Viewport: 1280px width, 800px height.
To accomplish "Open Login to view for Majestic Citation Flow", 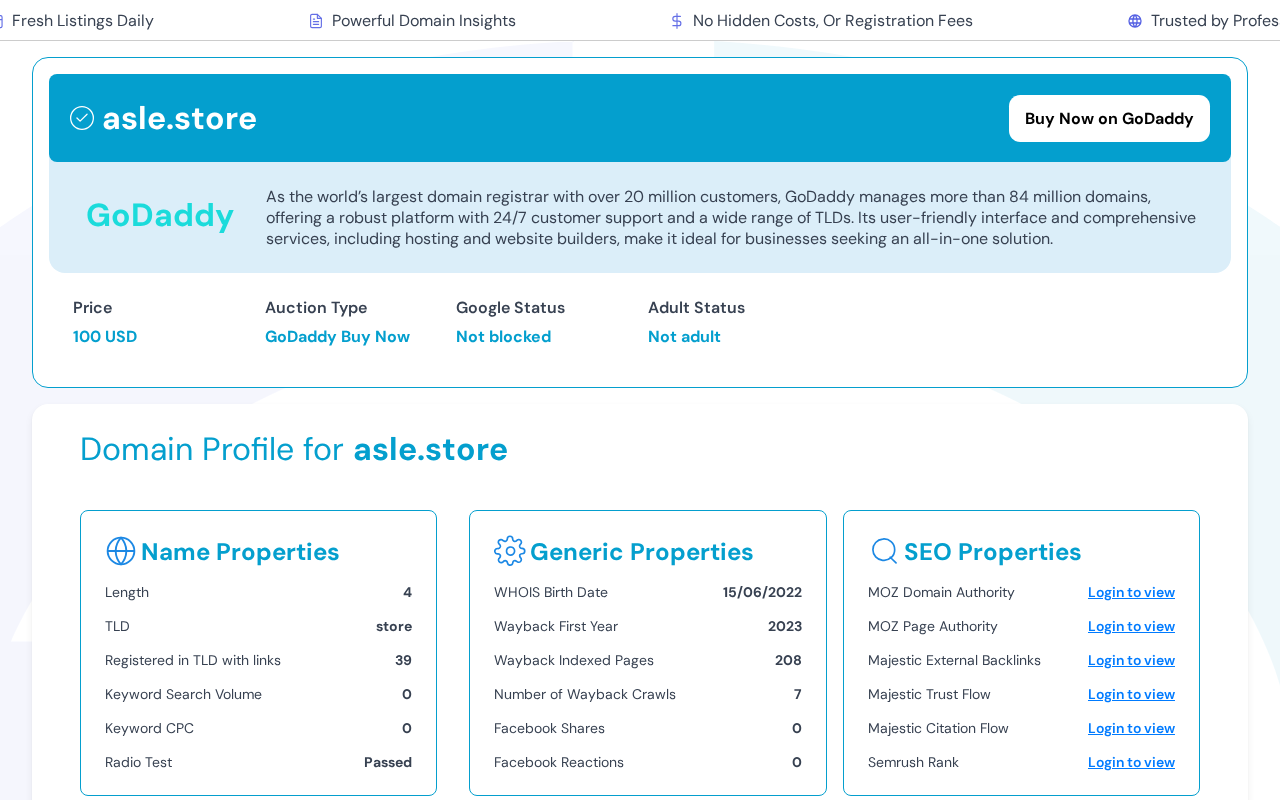I will pos(1131,728).
